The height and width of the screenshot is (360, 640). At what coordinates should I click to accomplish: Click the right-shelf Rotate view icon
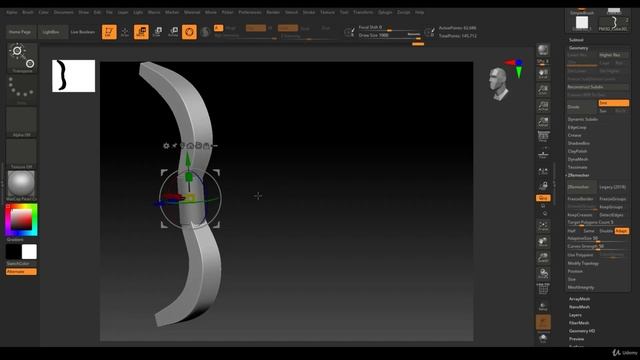543,273
